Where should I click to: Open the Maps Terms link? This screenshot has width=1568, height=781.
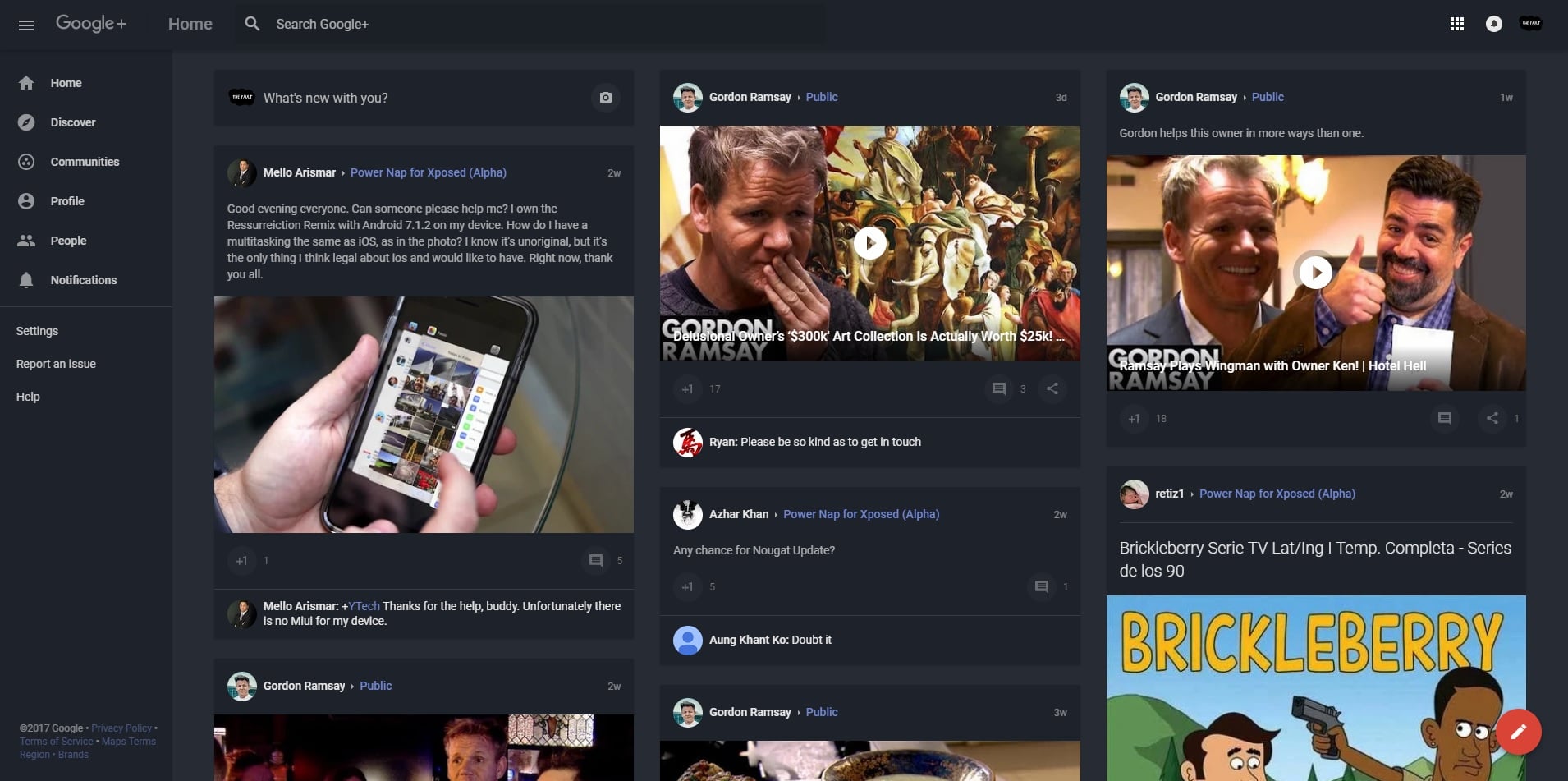pyautogui.click(x=129, y=742)
